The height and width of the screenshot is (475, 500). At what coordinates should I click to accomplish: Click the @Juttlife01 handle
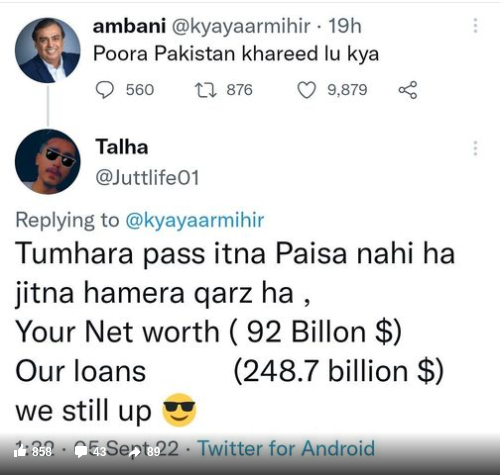click(147, 178)
